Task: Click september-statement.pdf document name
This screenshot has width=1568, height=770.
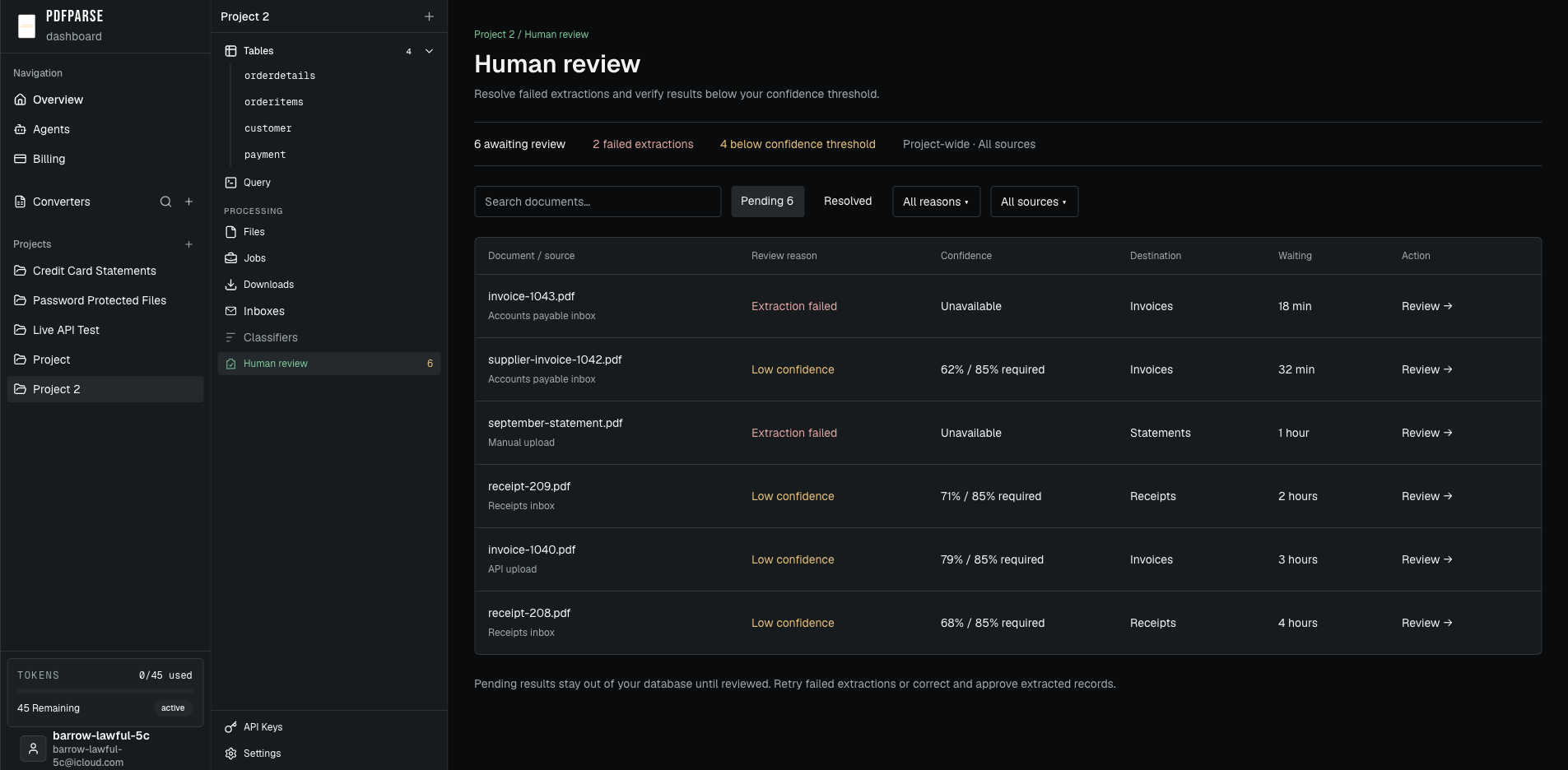Action: click(556, 423)
